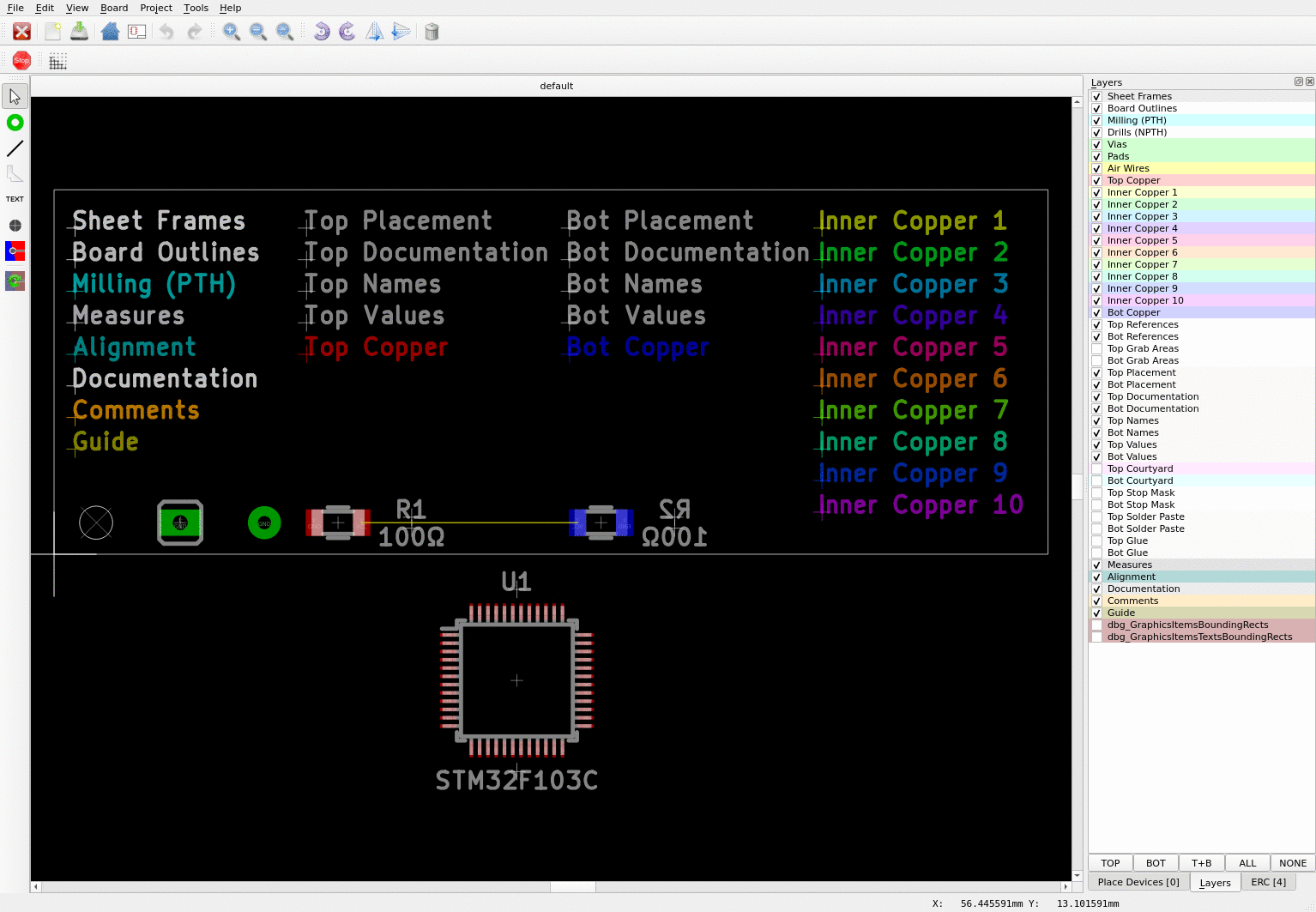
Task: Show the Top Stop Mask layer
Action: tap(1096, 492)
